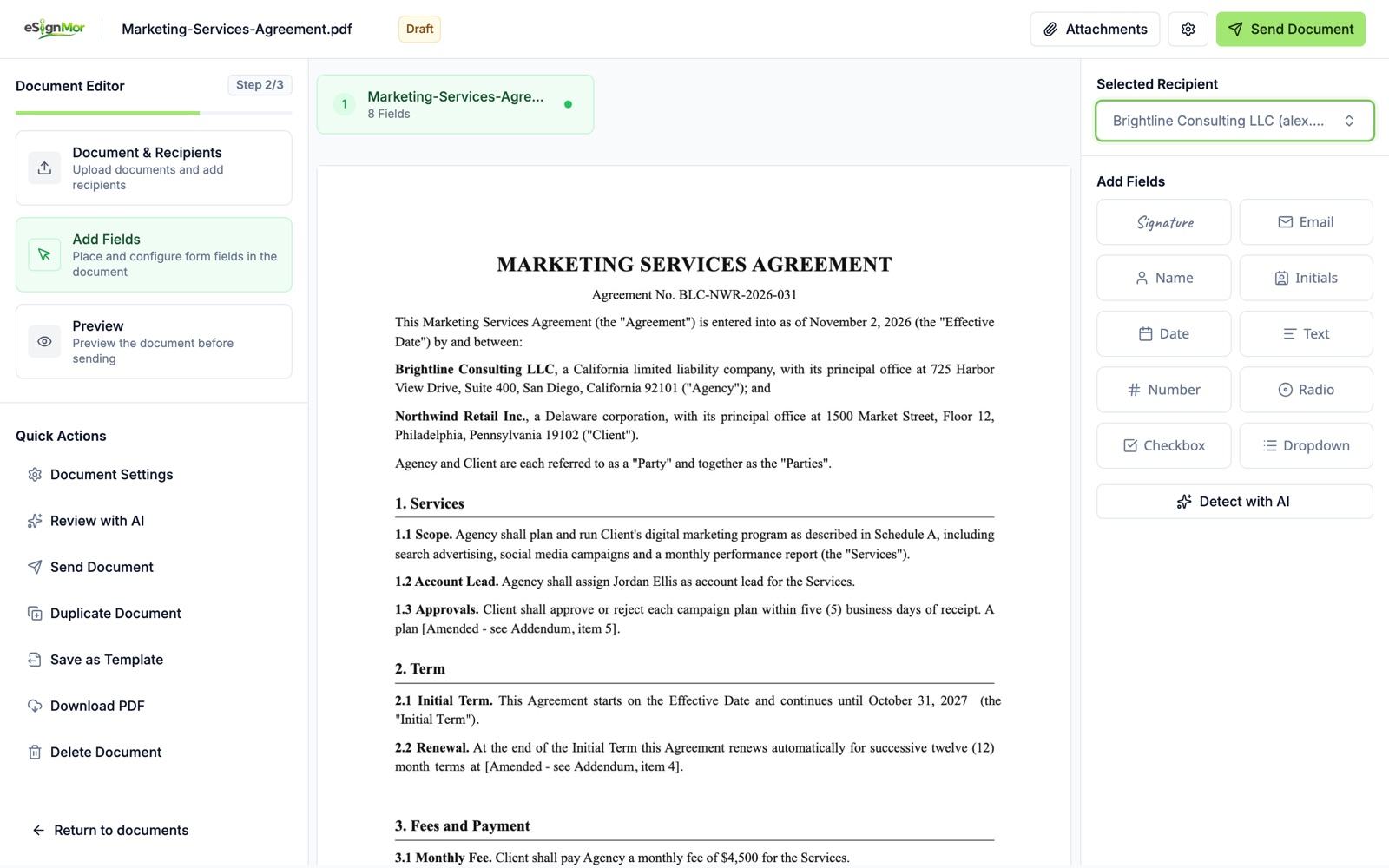
Task: Click the calendar icon on Date field
Action: point(1145,334)
